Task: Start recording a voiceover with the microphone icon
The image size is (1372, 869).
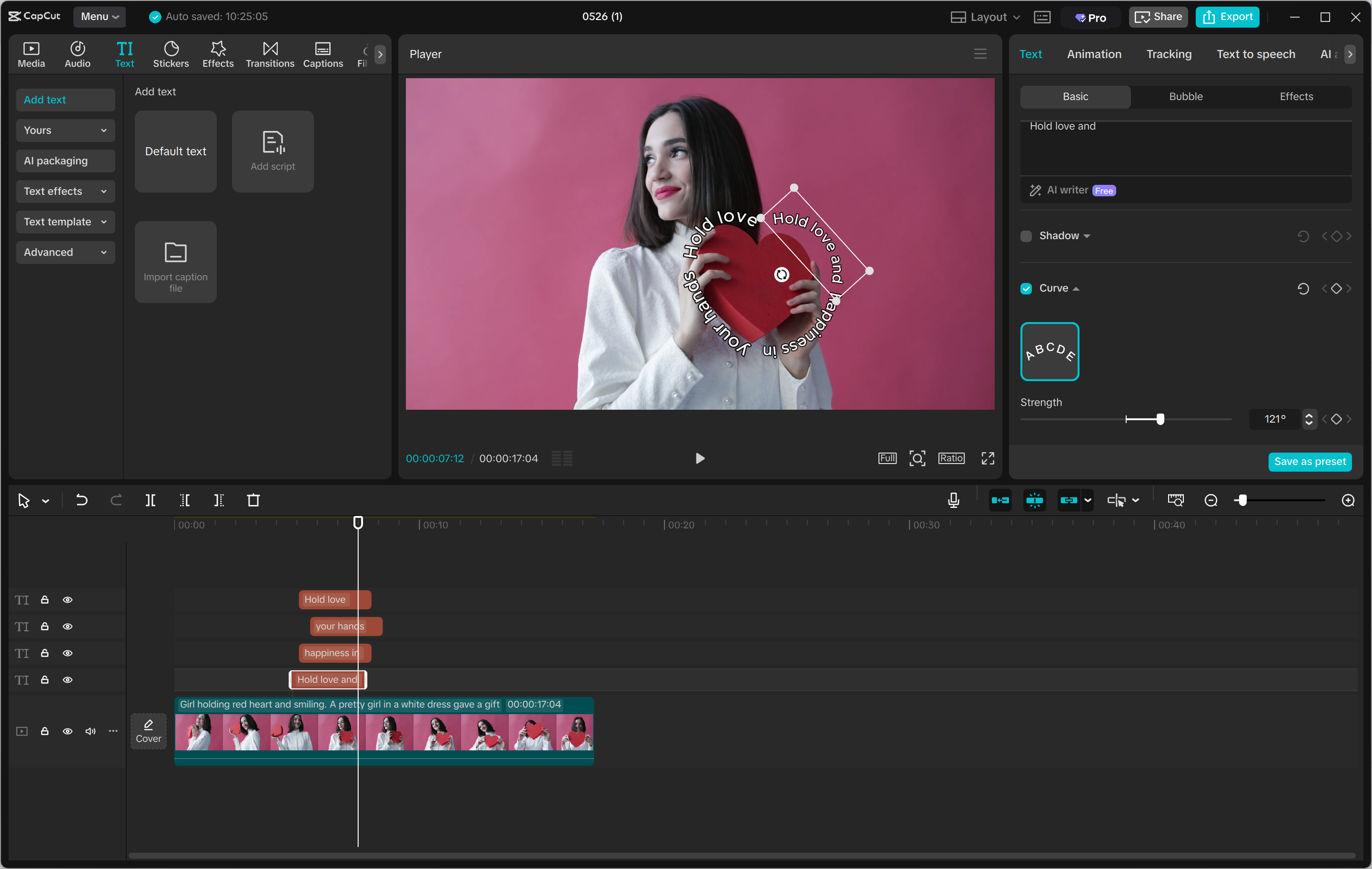Action: point(953,500)
